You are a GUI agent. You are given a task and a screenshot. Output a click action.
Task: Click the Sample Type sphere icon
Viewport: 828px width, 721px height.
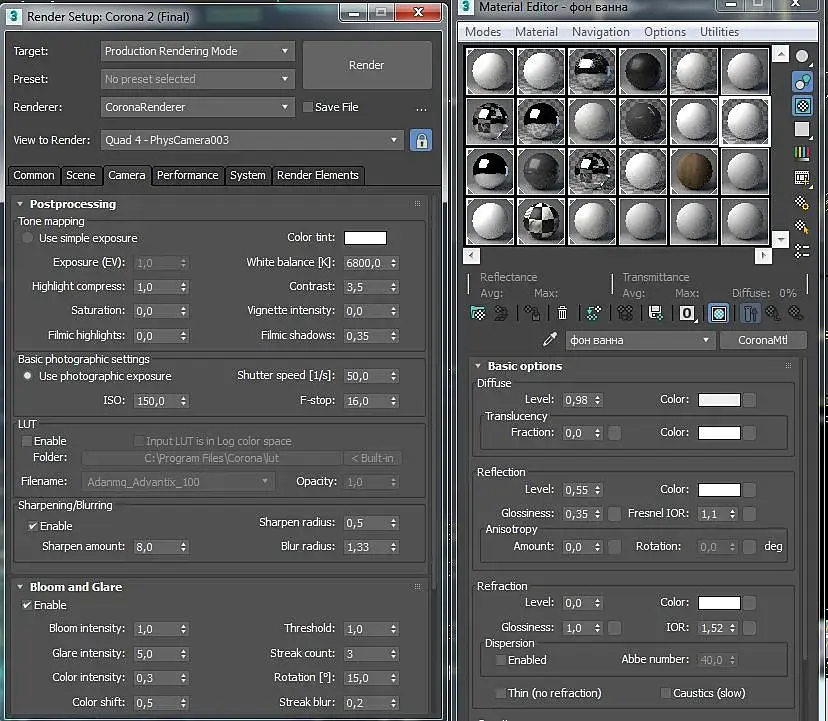click(802, 56)
